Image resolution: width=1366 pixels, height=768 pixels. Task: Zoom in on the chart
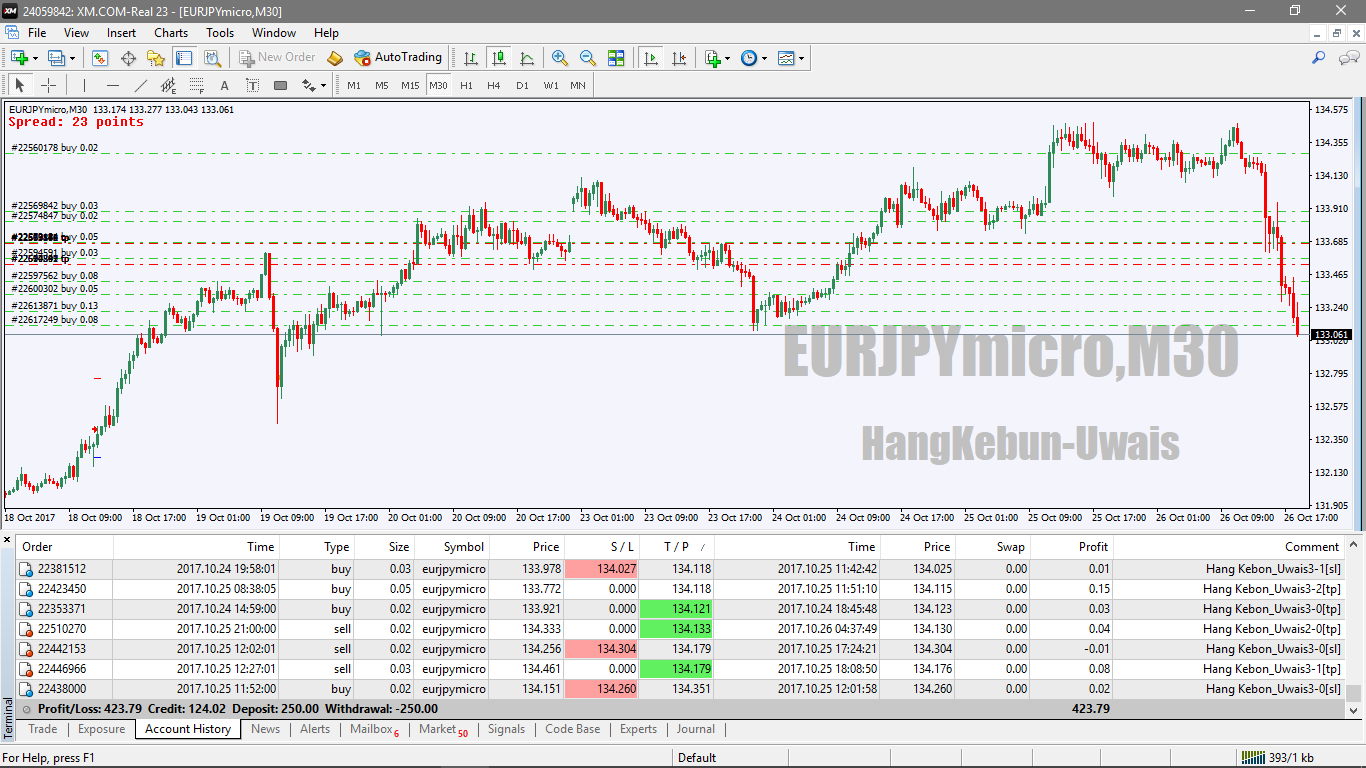click(560, 58)
